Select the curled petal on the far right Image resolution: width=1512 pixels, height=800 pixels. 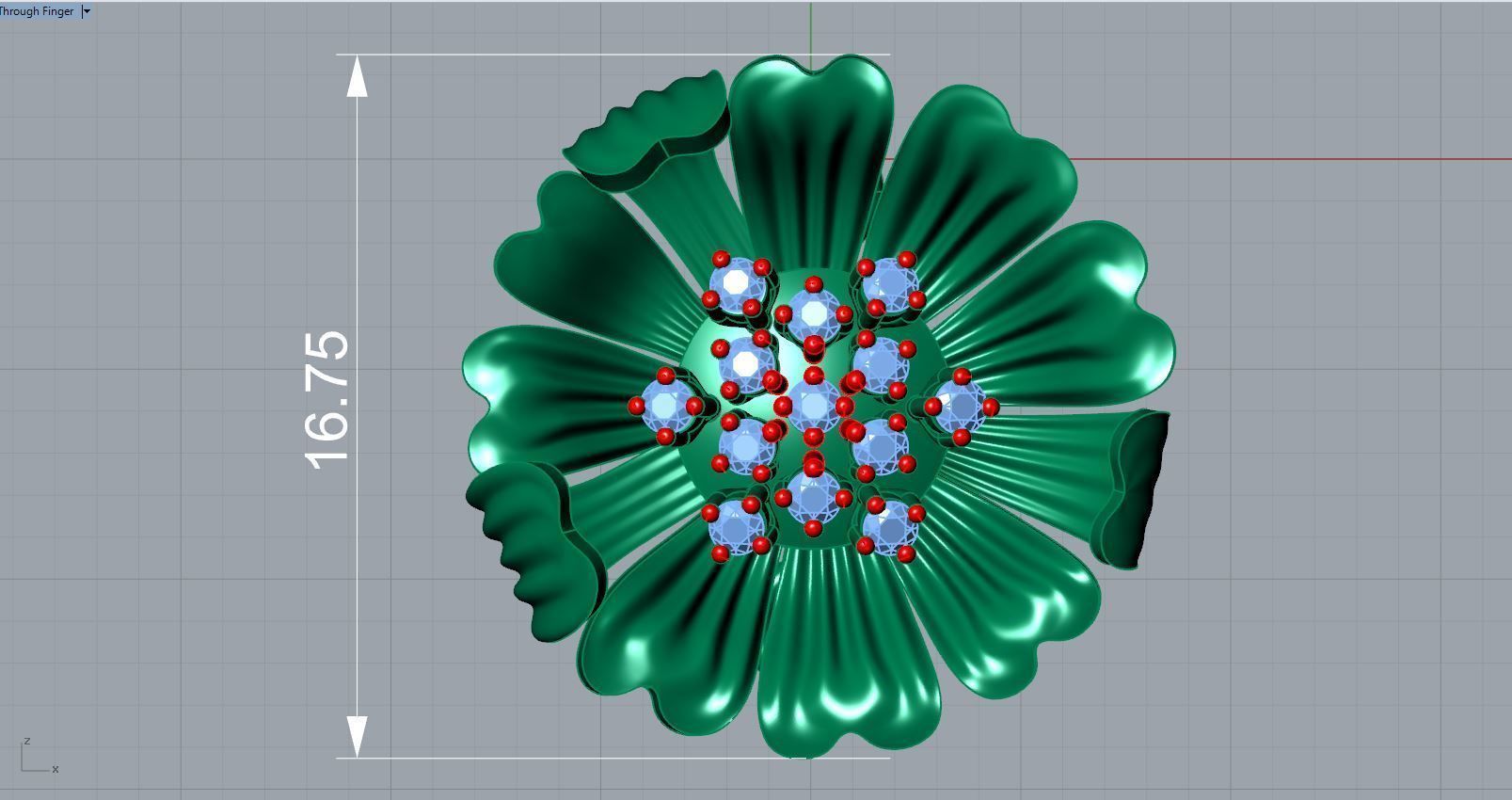(x=1134, y=489)
